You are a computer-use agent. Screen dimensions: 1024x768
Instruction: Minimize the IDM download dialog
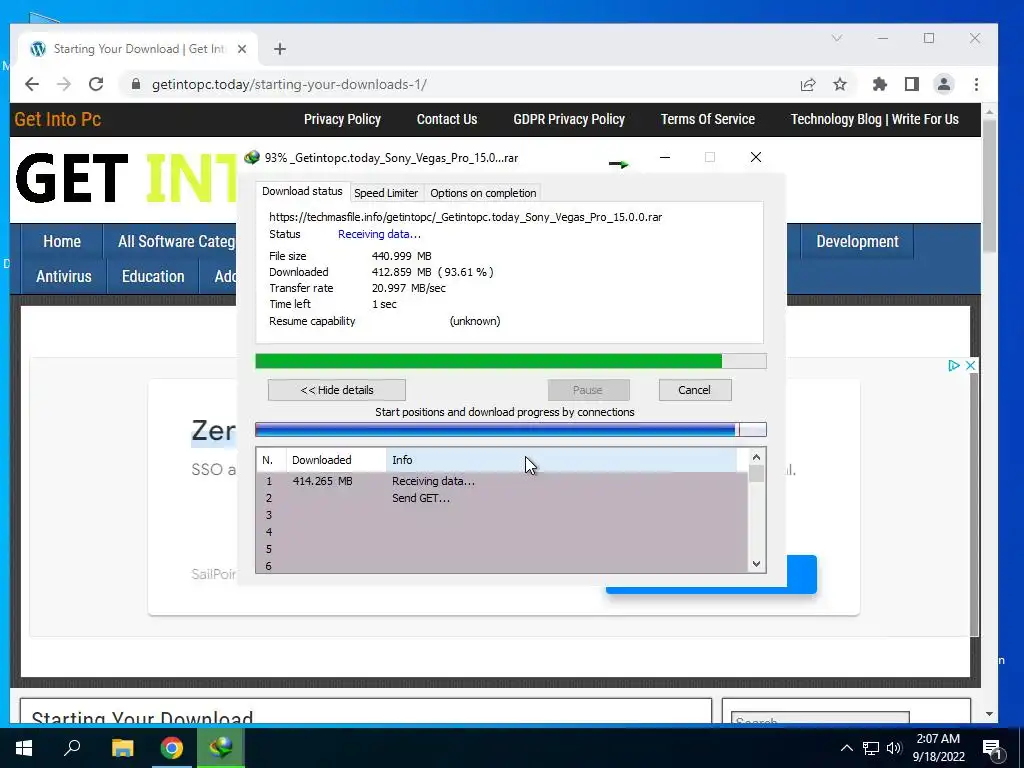point(665,157)
